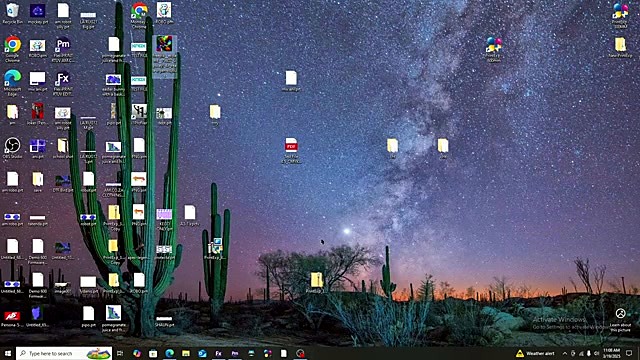Select the am.prt blue squares file
The image size is (640, 360).
[x=38, y=148]
